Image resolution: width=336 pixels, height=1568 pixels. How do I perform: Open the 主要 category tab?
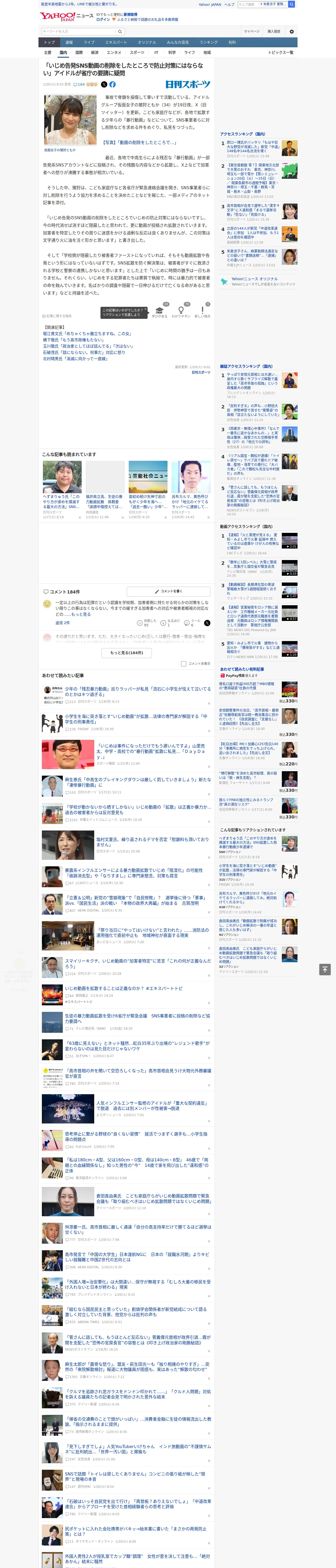click(x=48, y=52)
